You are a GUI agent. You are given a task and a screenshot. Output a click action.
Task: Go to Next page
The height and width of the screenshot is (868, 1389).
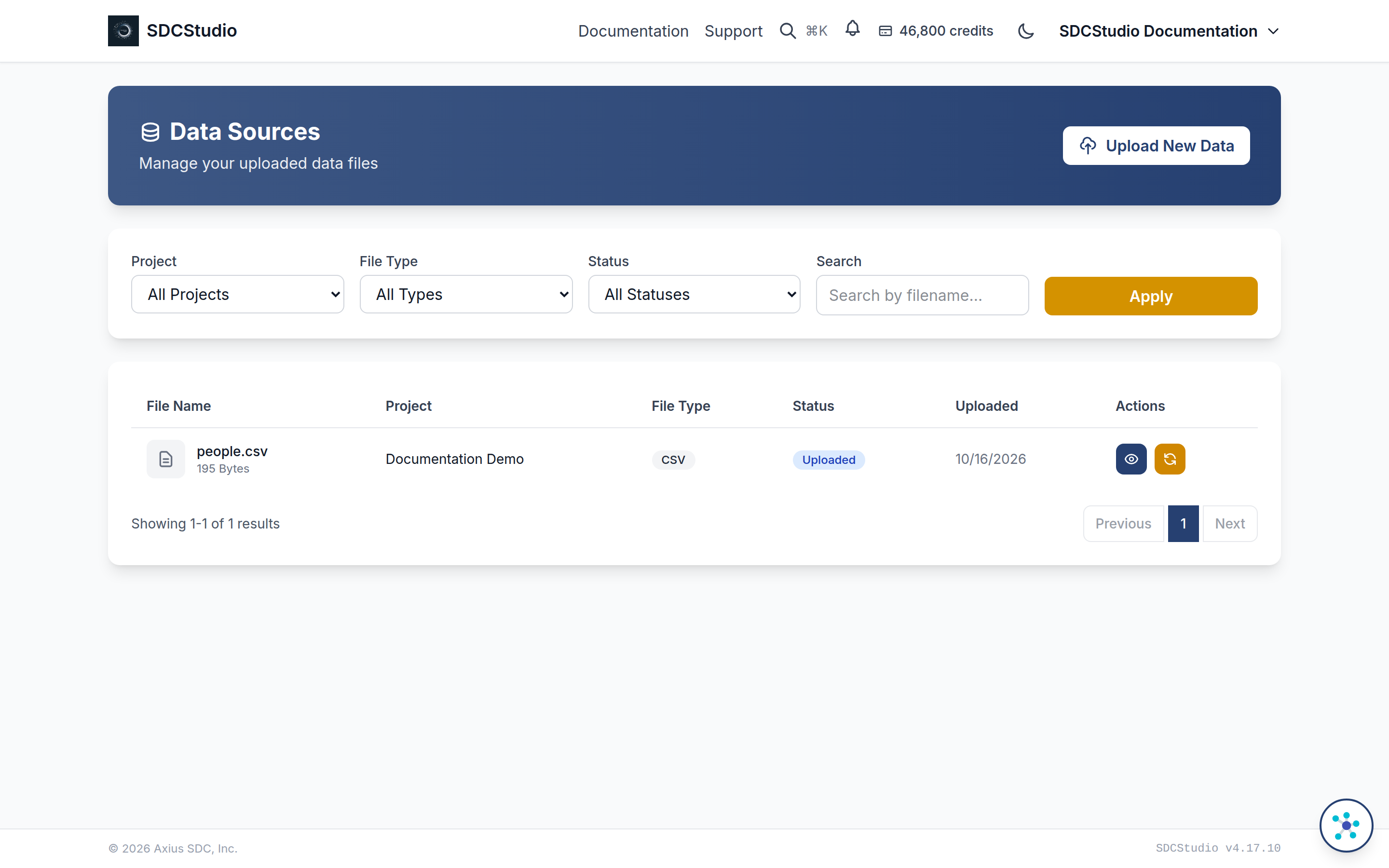click(1229, 524)
